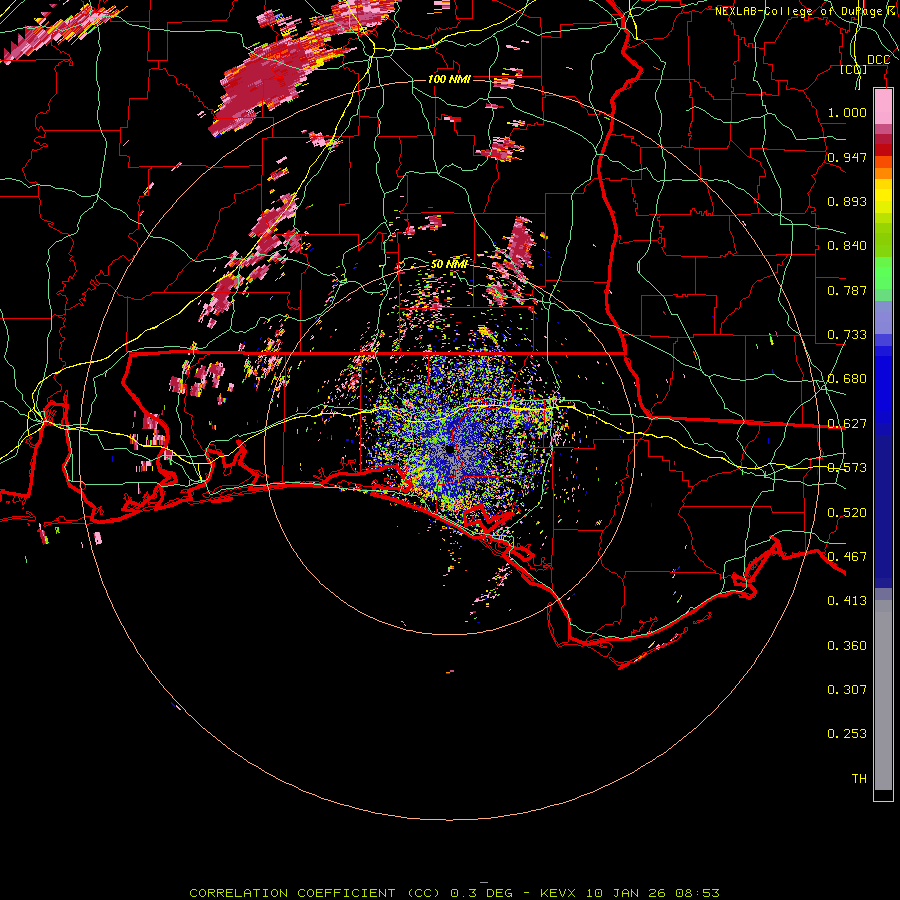
Task: Click the 0.573 color scale value
Action: click(x=847, y=468)
